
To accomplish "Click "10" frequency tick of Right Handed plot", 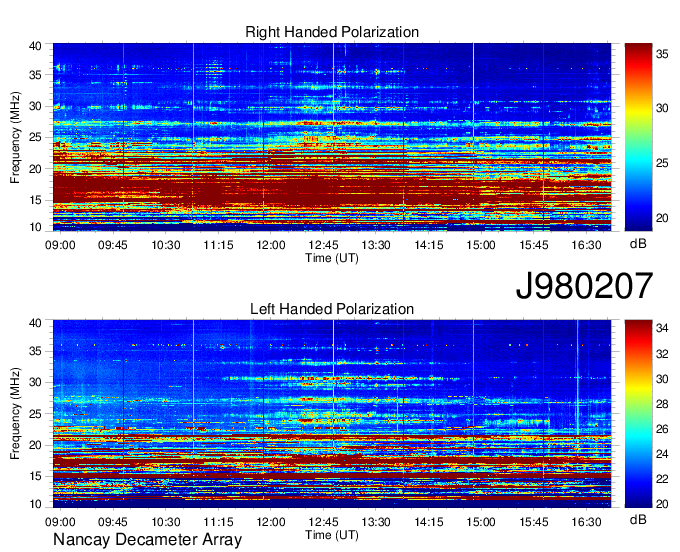I will pyautogui.click(x=35, y=227).
